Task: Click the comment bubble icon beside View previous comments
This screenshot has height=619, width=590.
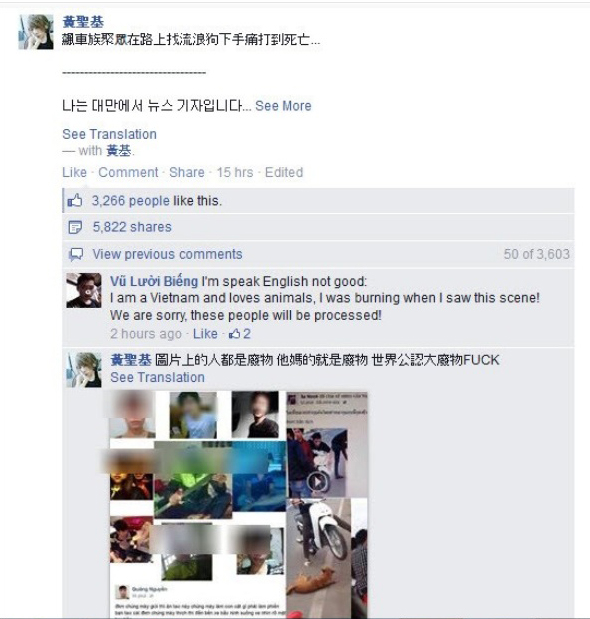Action: (x=76, y=255)
